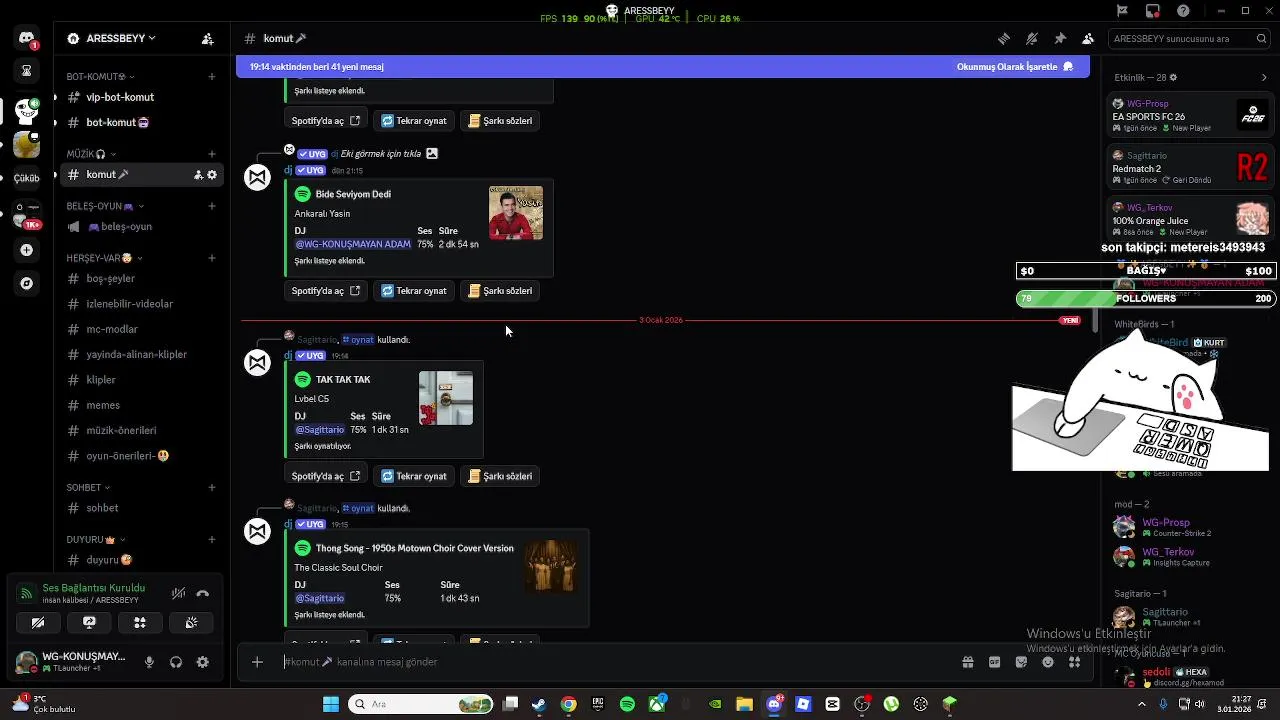The width and height of the screenshot is (1280, 720).
Task: Add channel to BOT-KOMUT category
Action: pos(212,77)
